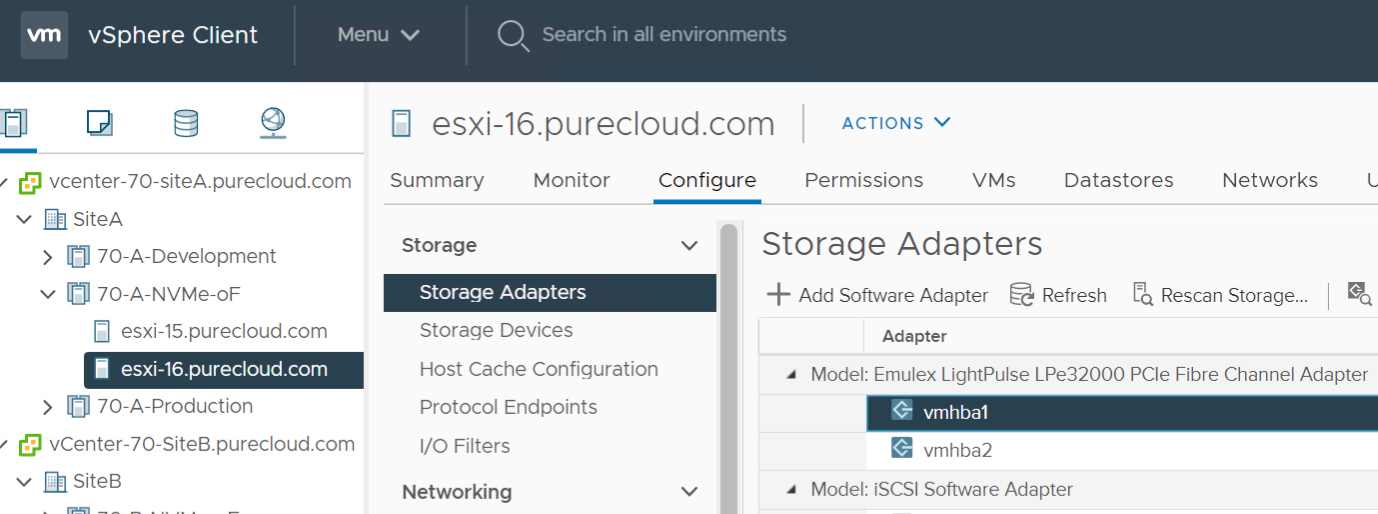Open the Networks tab

[1270, 180]
